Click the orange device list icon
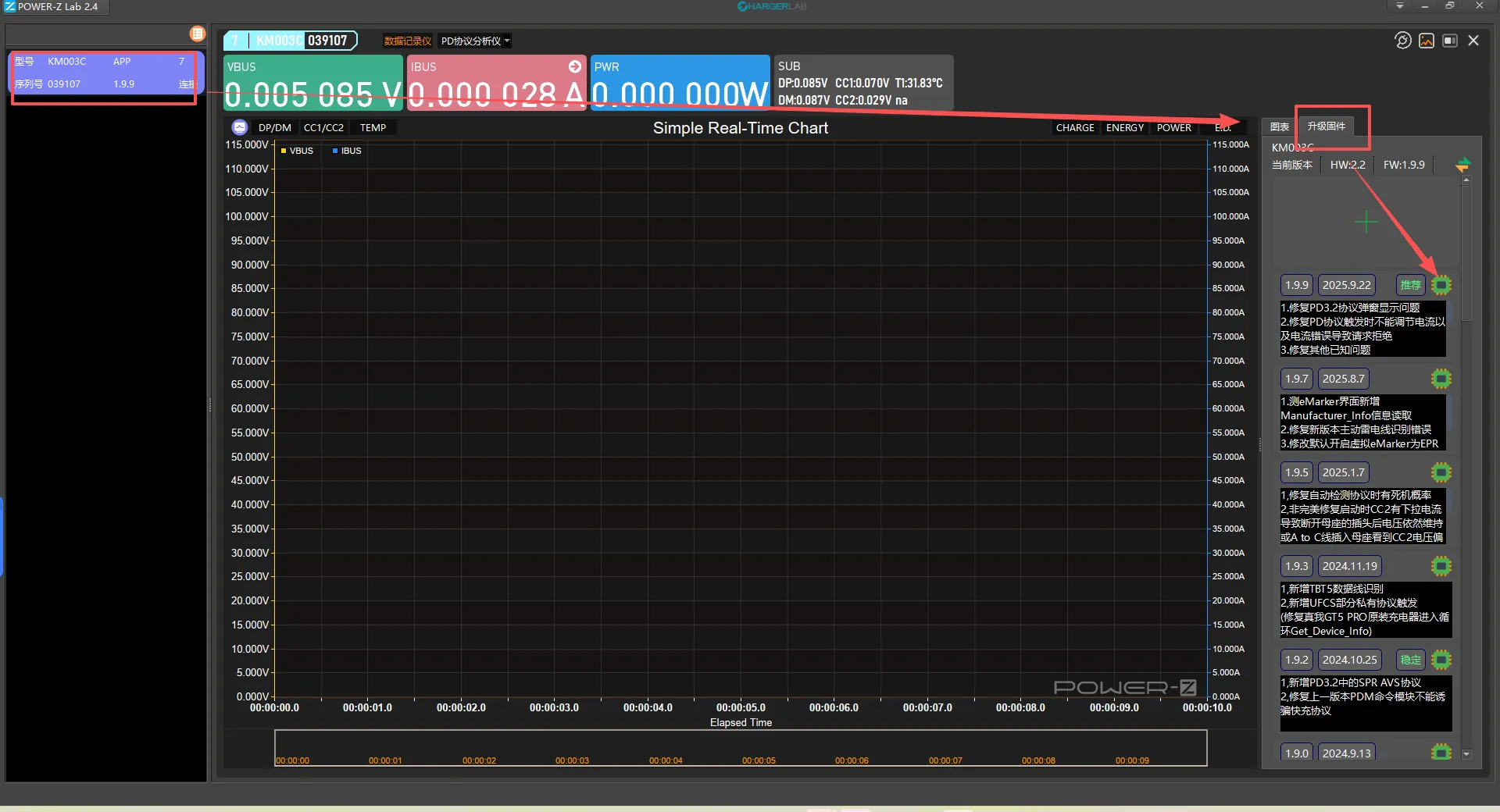Screen dimensions: 1500x812 pos(197,34)
